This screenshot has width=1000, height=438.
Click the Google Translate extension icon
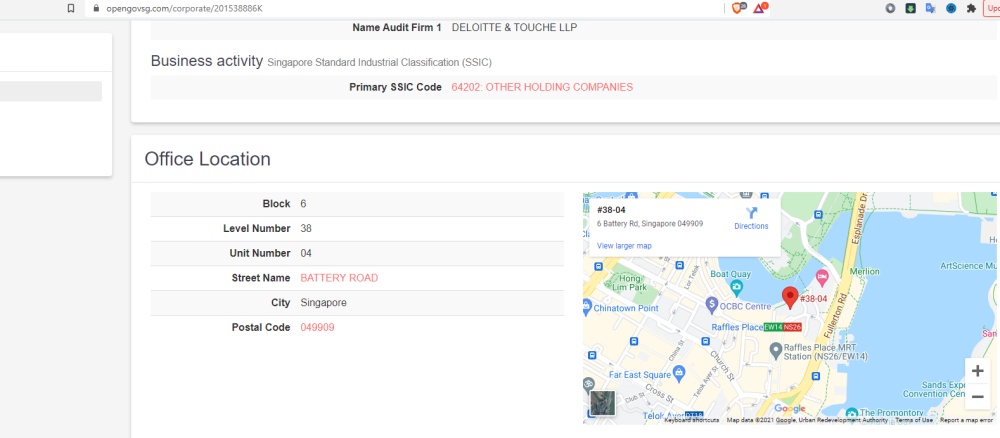[931, 8]
